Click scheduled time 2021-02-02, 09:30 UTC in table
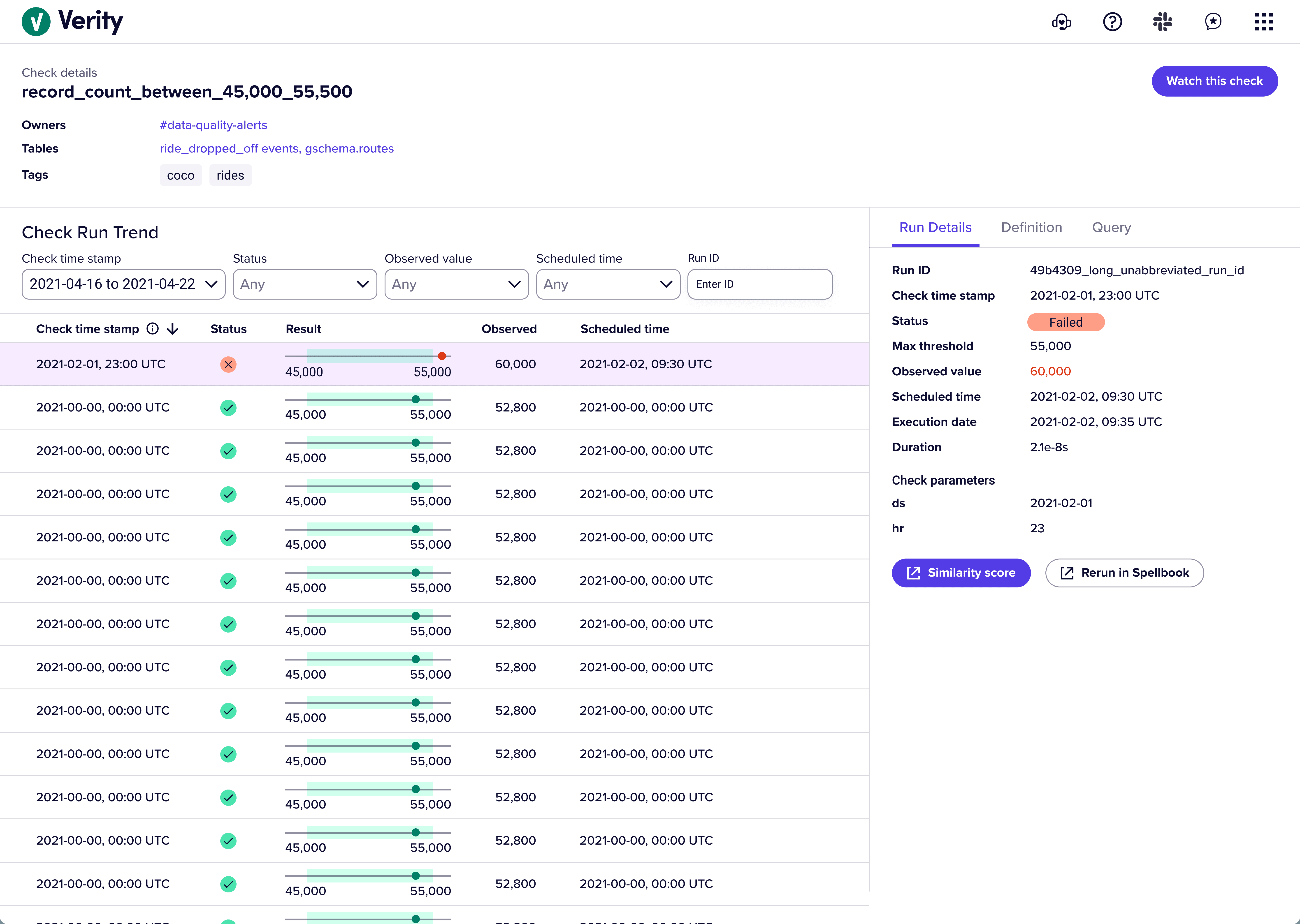Viewport: 1300px width, 924px height. click(645, 364)
